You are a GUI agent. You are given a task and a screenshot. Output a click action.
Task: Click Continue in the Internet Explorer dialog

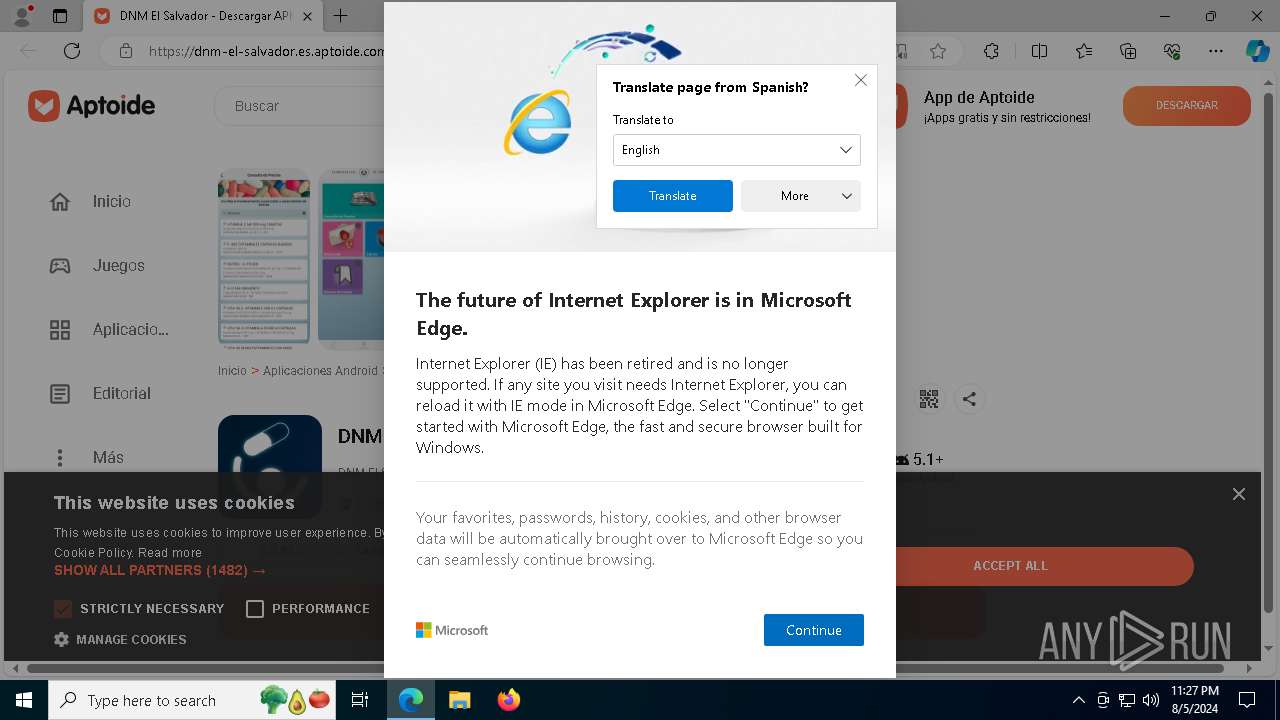click(x=813, y=630)
